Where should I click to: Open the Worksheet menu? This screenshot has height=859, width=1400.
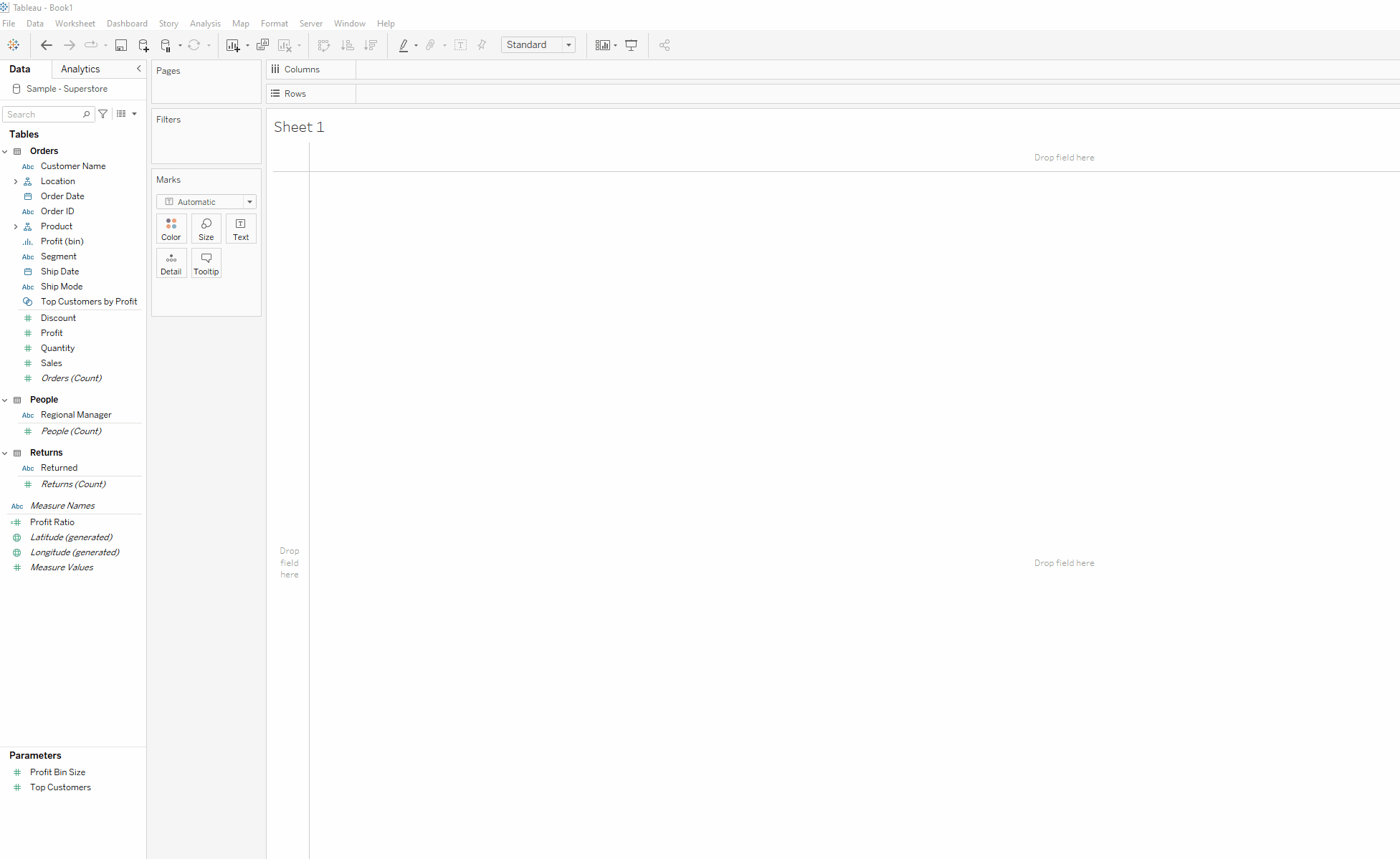click(x=75, y=24)
